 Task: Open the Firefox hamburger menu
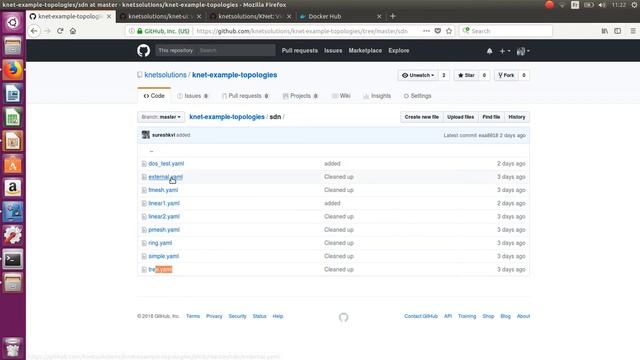point(633,31)
